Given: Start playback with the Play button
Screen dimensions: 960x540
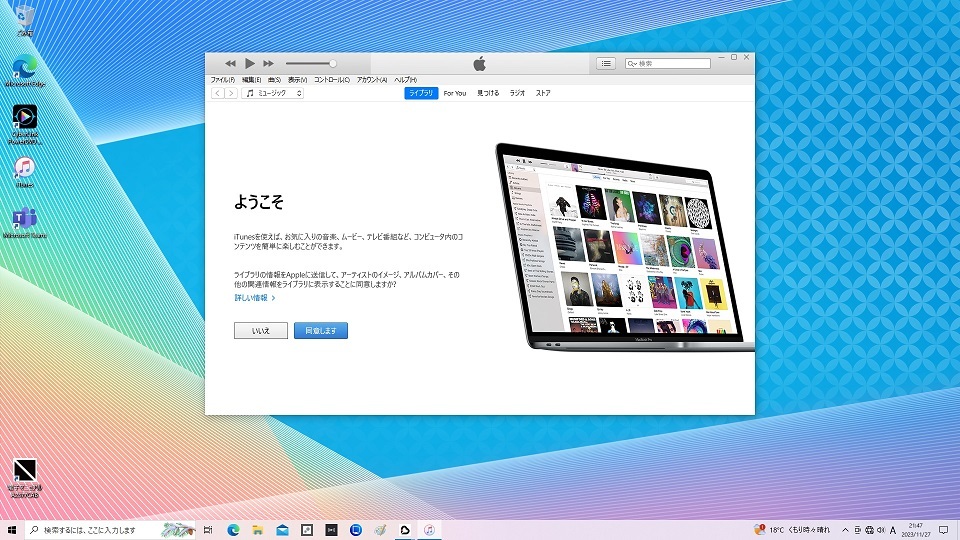Looking at the screenshot, I should pos(250,63).
